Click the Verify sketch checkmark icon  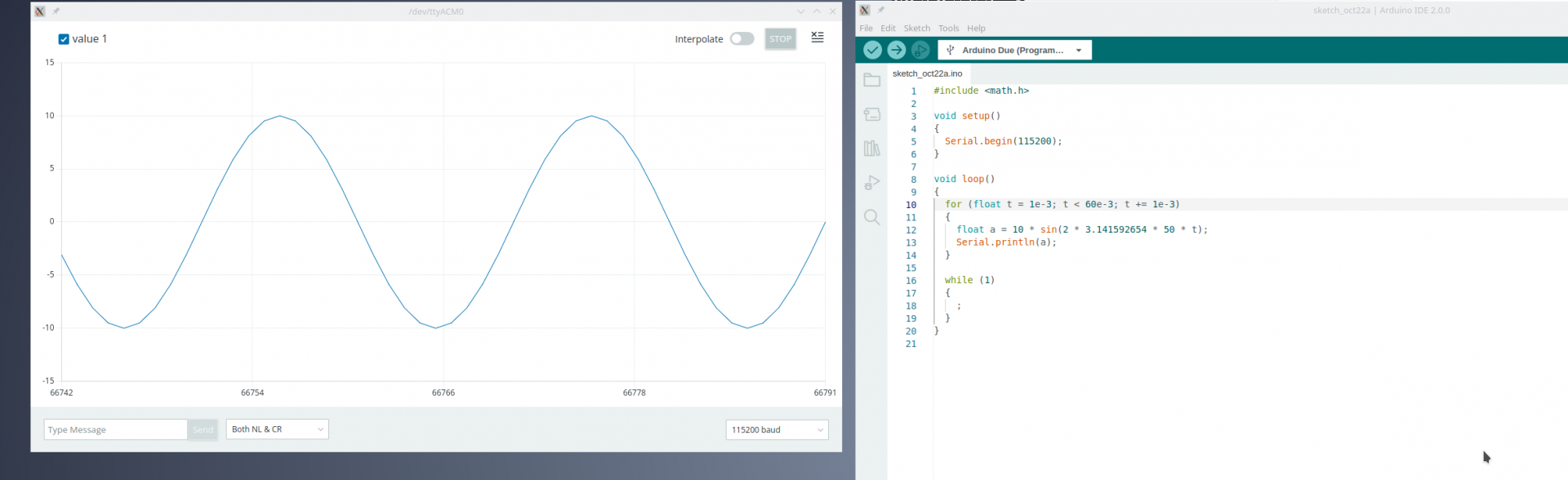(x=872, y=50)
